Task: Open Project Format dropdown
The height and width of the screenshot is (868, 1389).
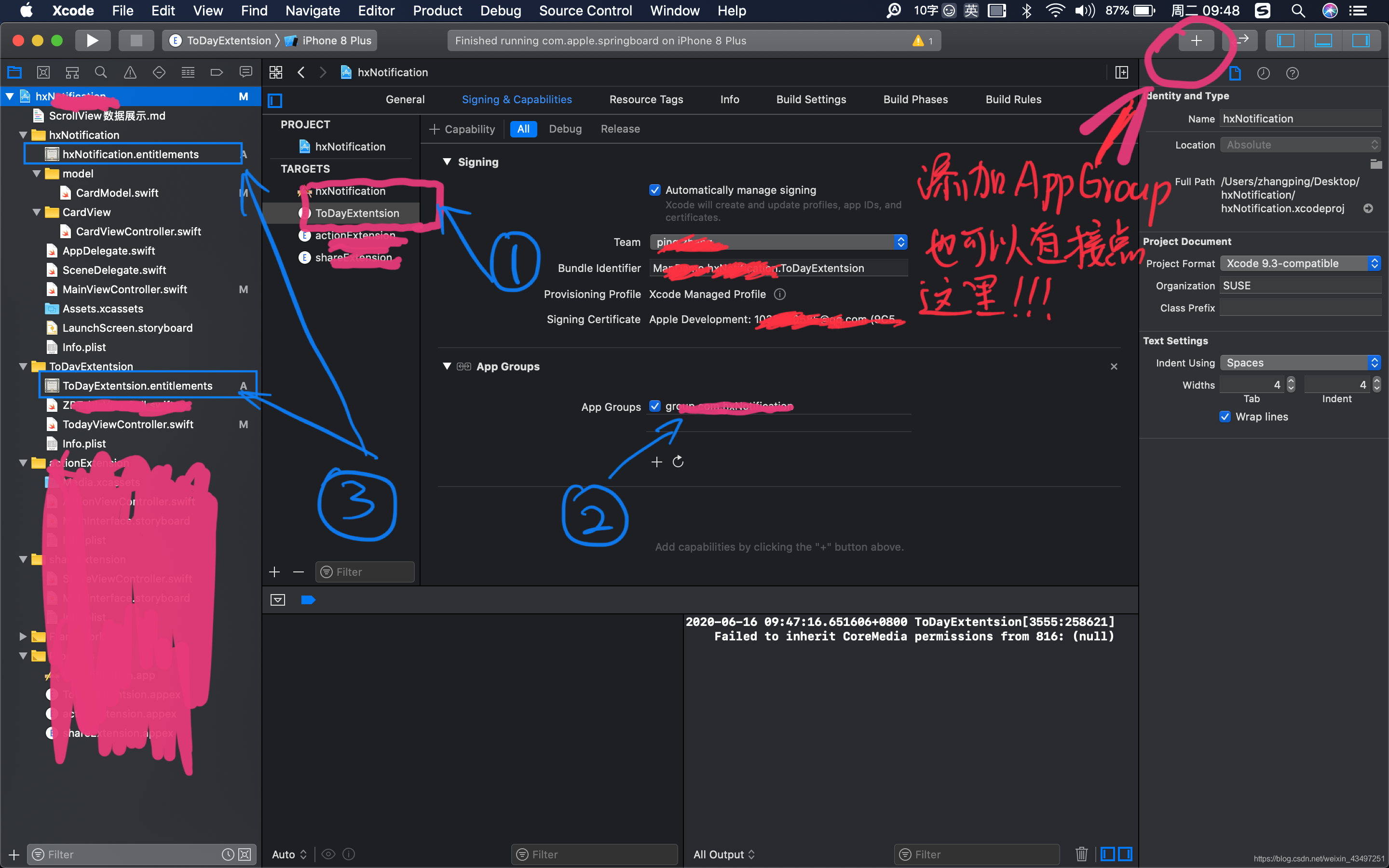Action: (1300, 263)
